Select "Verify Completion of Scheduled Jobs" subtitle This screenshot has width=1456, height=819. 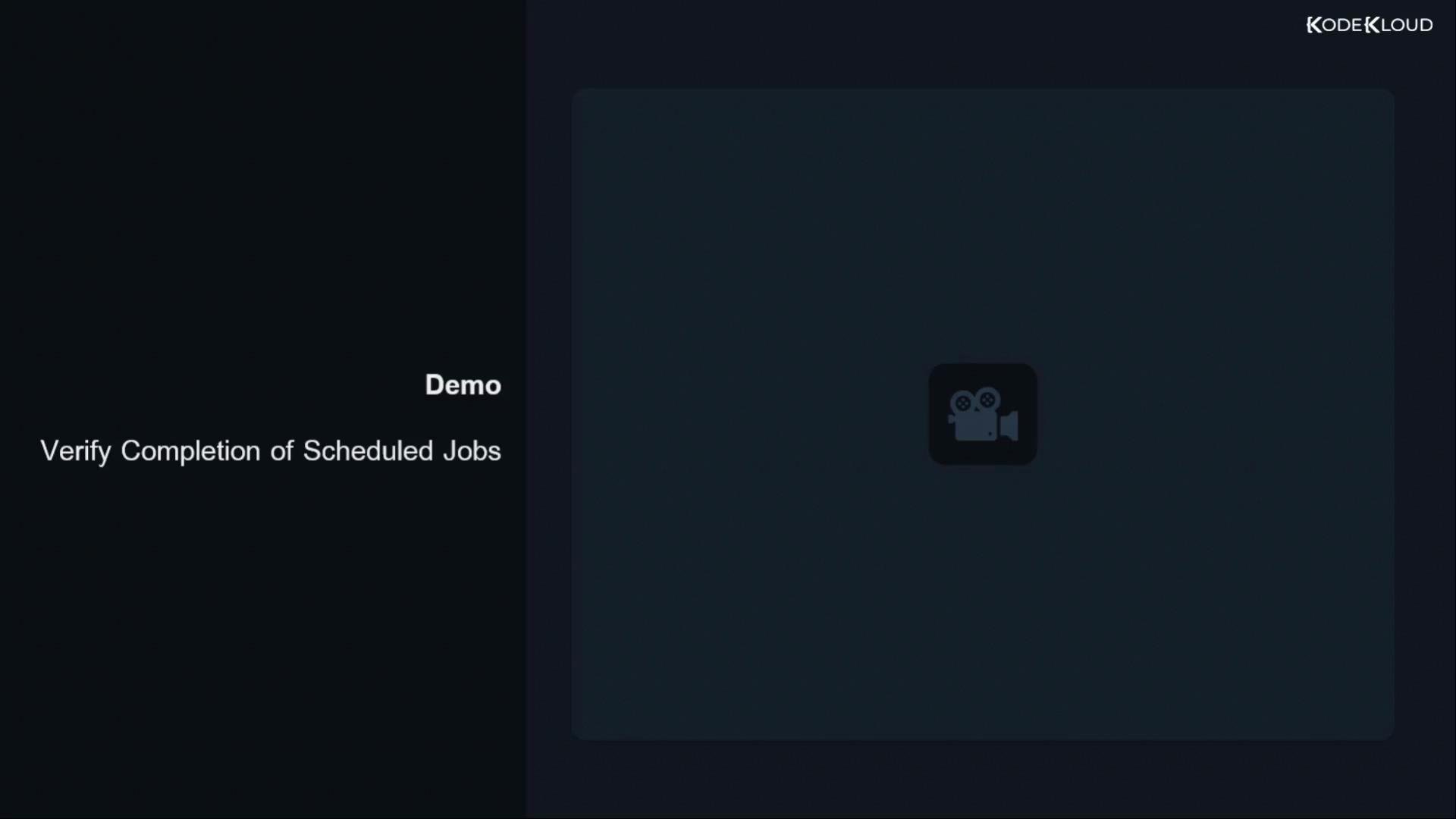[x=271, y=451]
